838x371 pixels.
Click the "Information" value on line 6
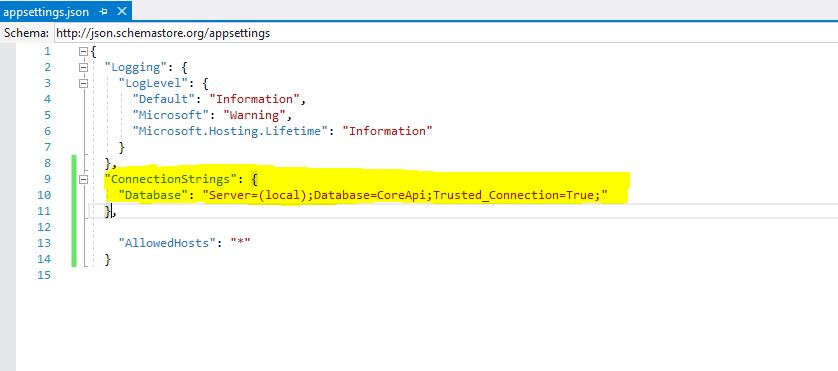387,132
